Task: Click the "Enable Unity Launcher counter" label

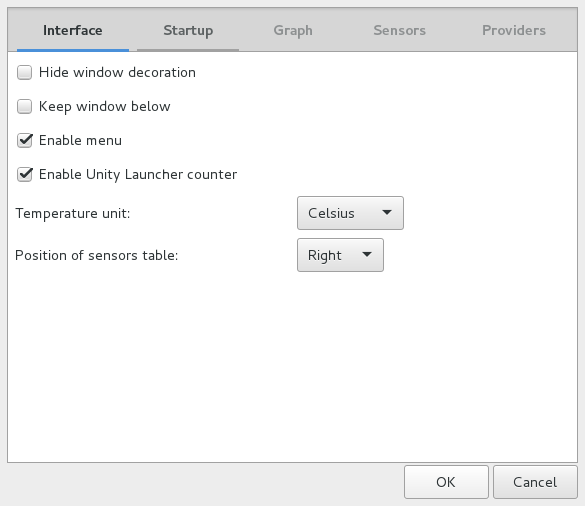Action: (x=138, y=175)
